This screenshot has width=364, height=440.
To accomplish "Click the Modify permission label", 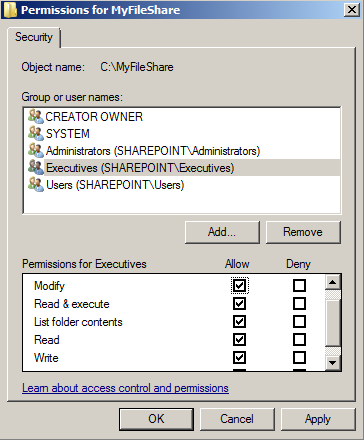I will pyautogui.click(x=49, y=286).
